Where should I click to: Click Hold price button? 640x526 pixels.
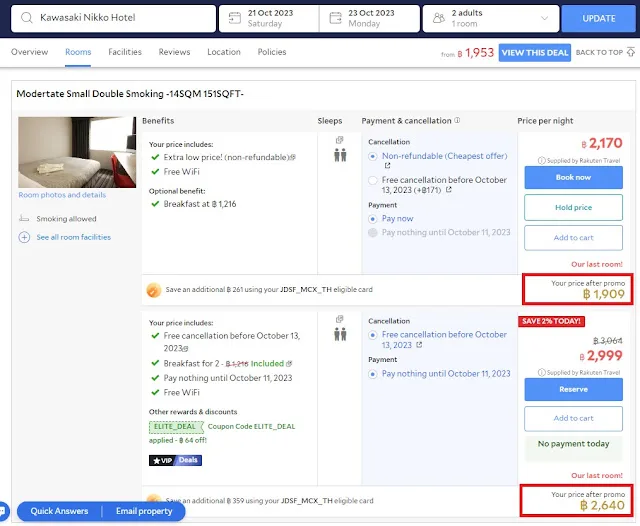pos(573,208)
